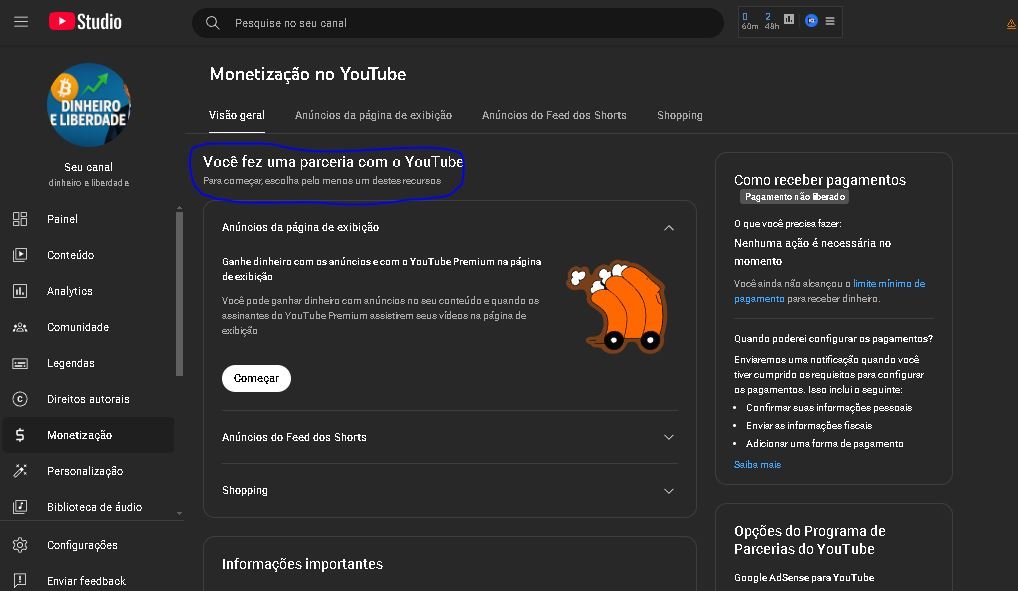Screen dimensions: 1018x591
Task: Click the 'Pagamento não liberado' badge
Action: pos(795,197)
